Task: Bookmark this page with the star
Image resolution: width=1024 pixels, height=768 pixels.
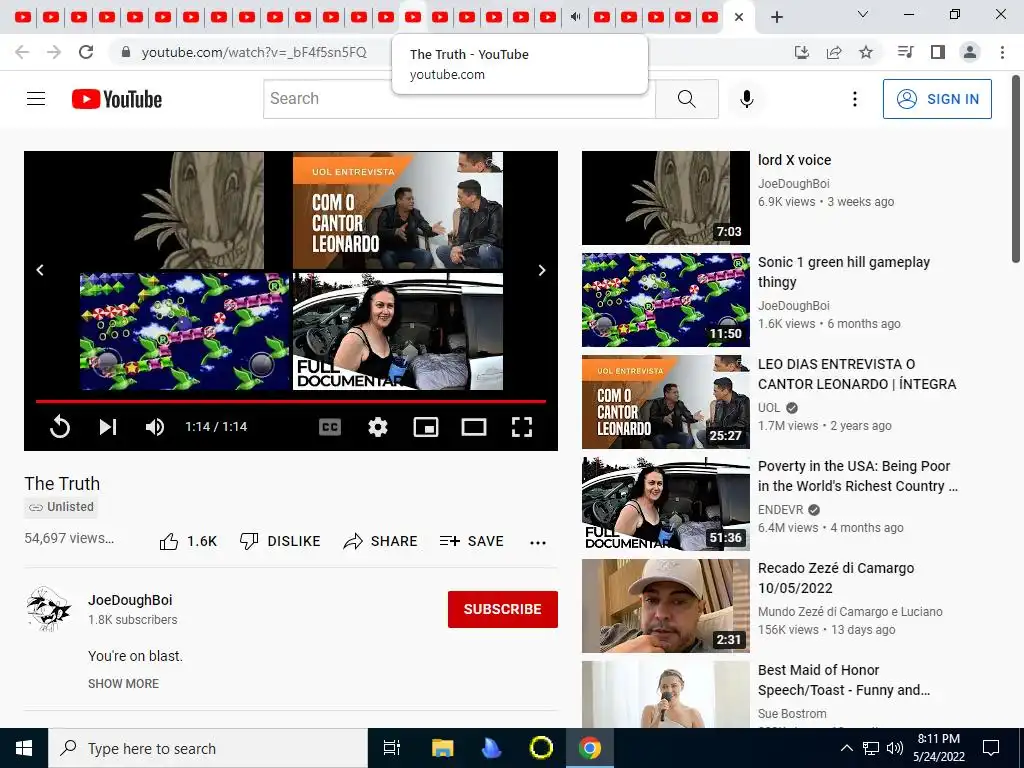Action: [865, 52]
